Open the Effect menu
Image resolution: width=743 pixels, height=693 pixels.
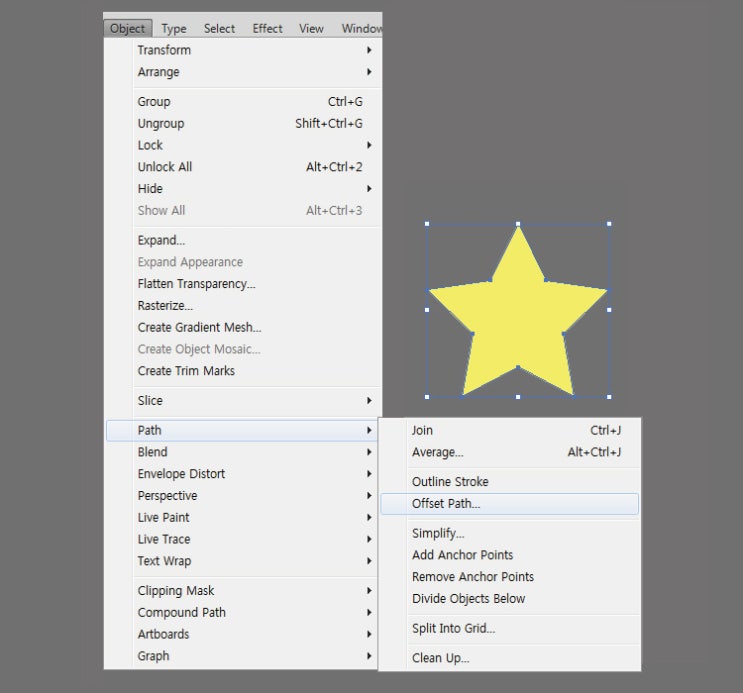point(267,28)
